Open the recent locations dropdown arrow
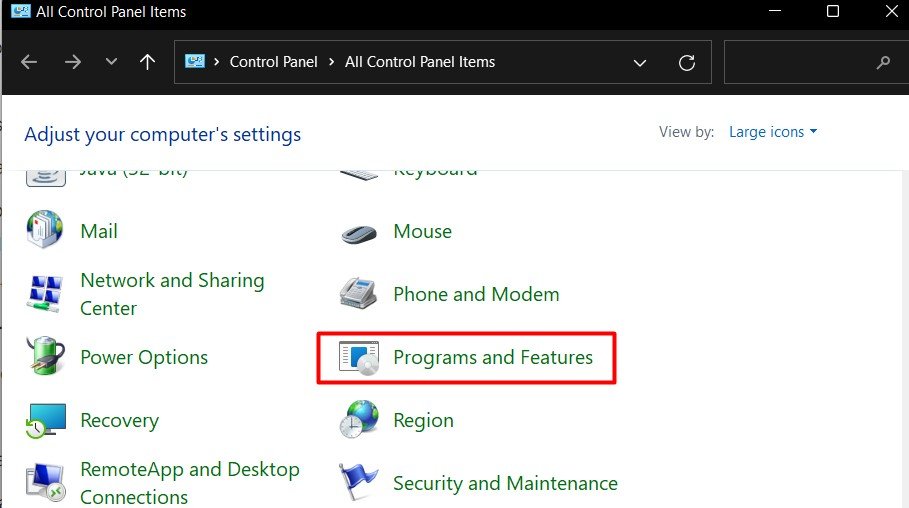 pyautogui.click(x=111, y=61)
